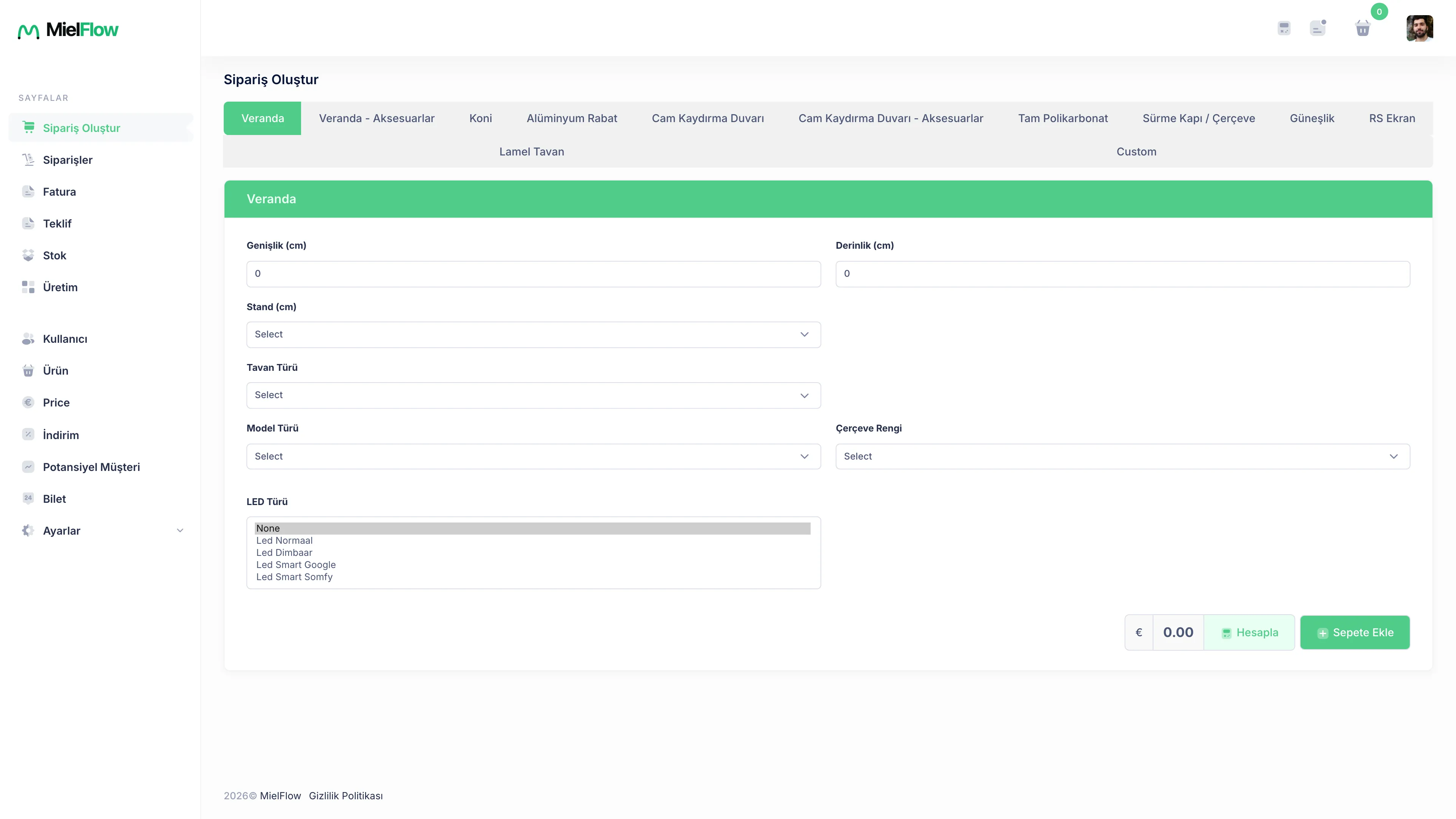The image size is (1456, 819).
Task: Click the Price euro icon
Action: [28, 402]
